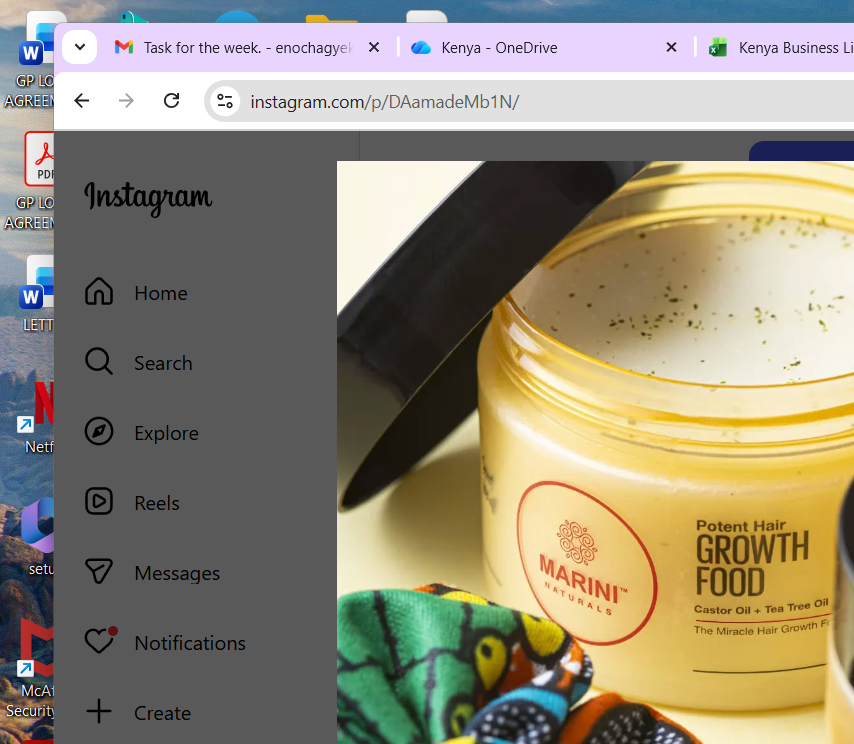Click the Notifications label in the sidebar
The height and width of the screenshot is (744, 854).
click(190, 643)
